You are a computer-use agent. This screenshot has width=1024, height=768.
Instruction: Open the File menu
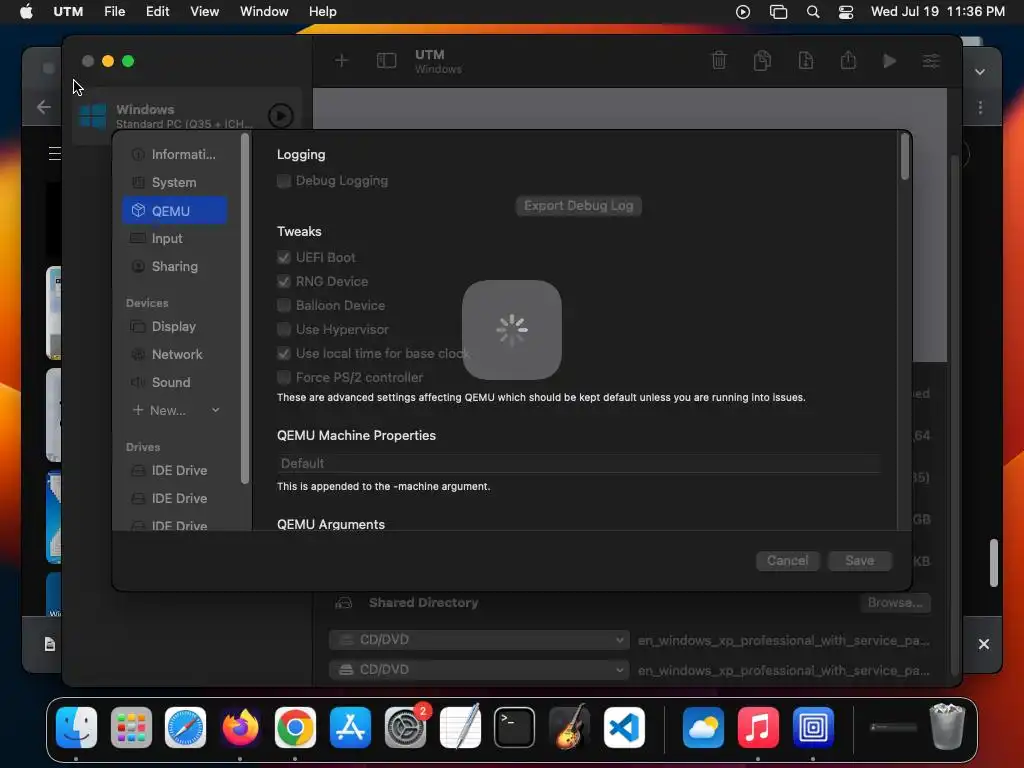coord(114,12)
